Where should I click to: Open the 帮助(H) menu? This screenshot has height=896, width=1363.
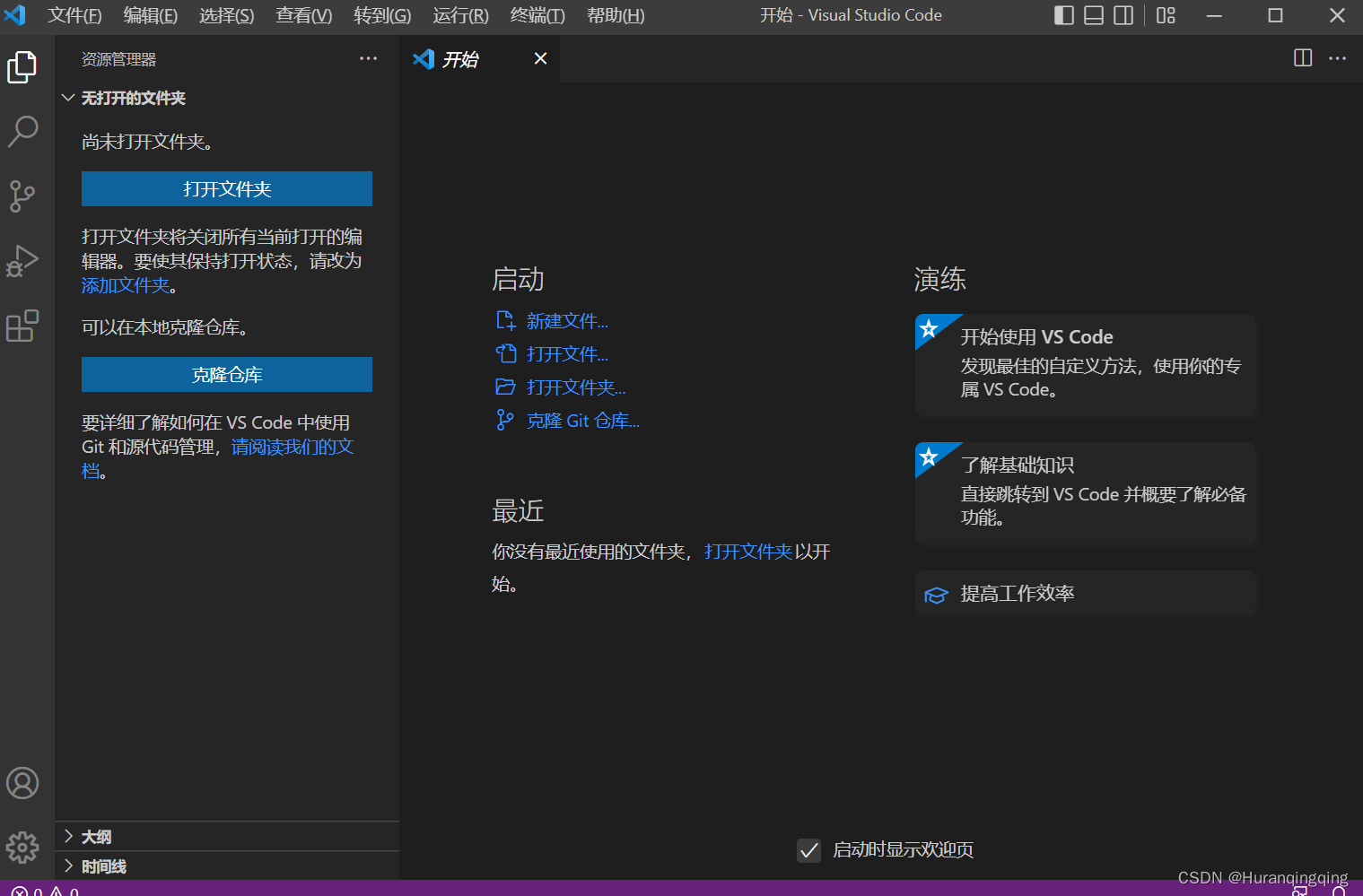[x=616, y=15]
